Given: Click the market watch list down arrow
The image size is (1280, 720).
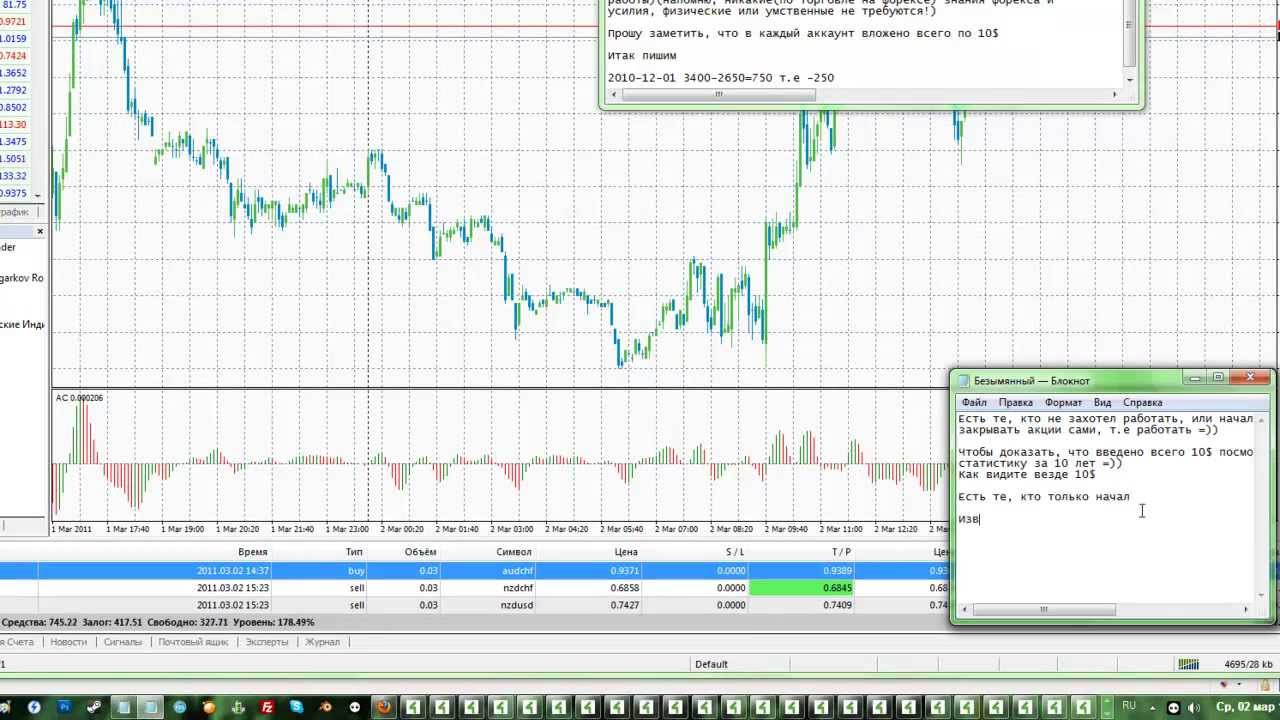Looking at the screenshot, I should click(x=38, y=195).
